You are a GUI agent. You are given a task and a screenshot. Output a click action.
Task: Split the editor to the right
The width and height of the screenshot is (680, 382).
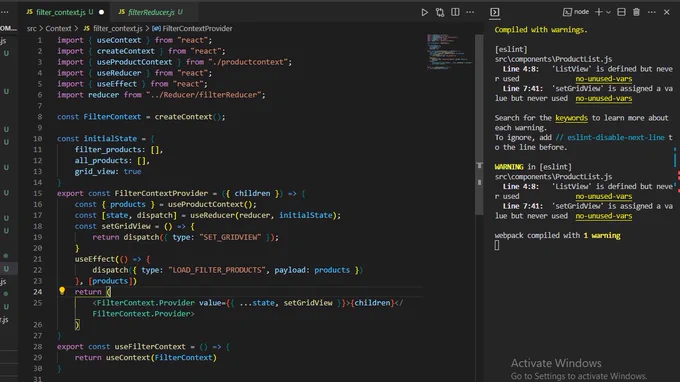pos(455,12)
